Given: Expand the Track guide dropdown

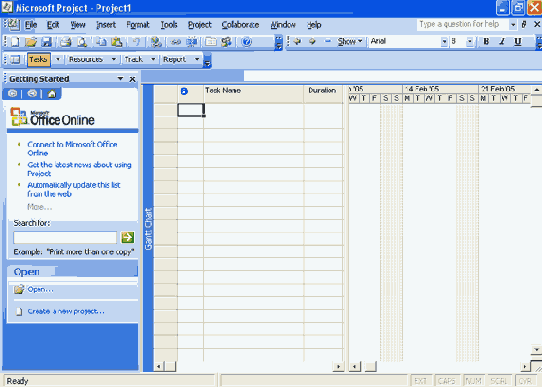Looking at the screenshot, I should [153, 59].
